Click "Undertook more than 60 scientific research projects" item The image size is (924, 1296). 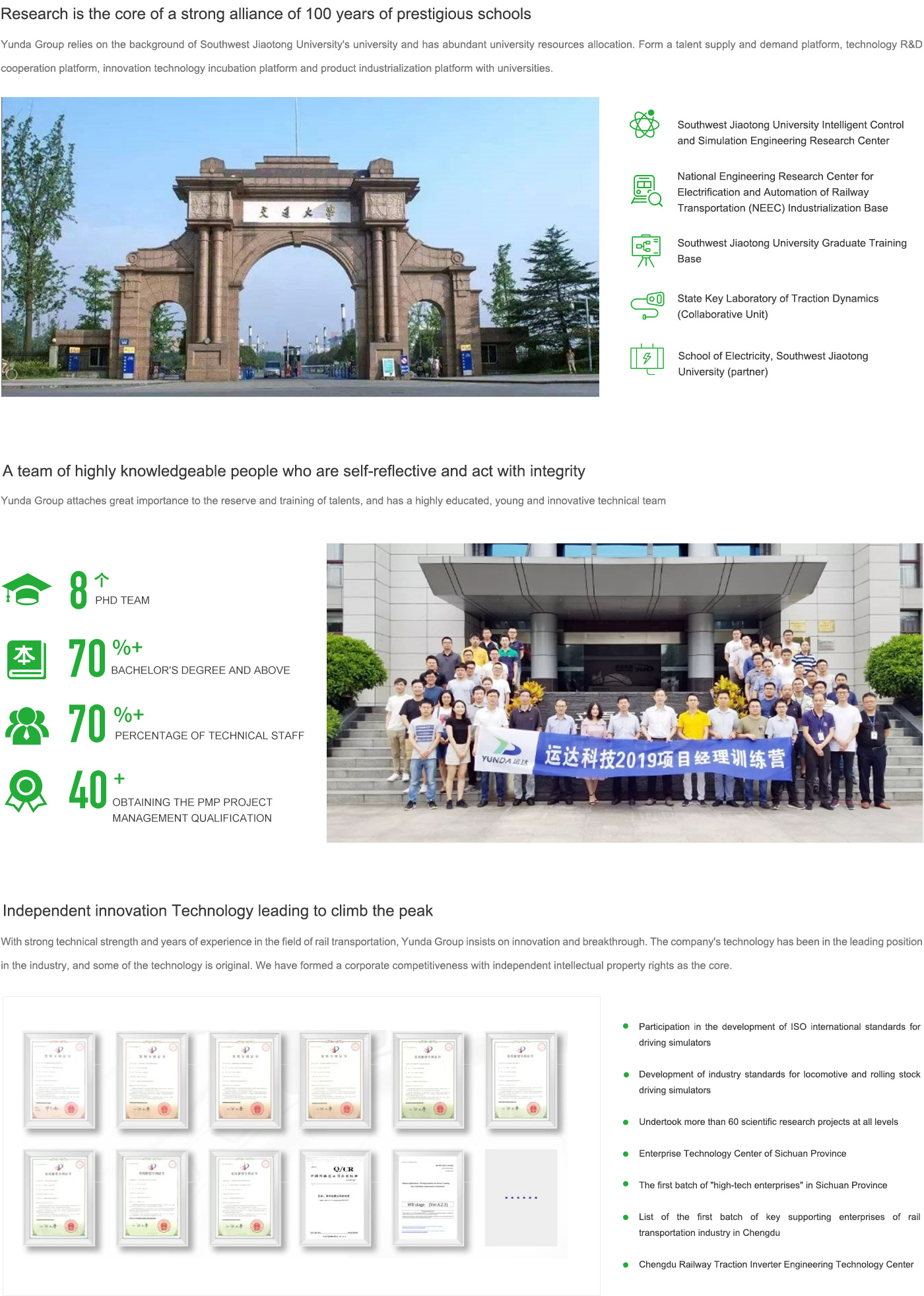[x=768, y=1122]
